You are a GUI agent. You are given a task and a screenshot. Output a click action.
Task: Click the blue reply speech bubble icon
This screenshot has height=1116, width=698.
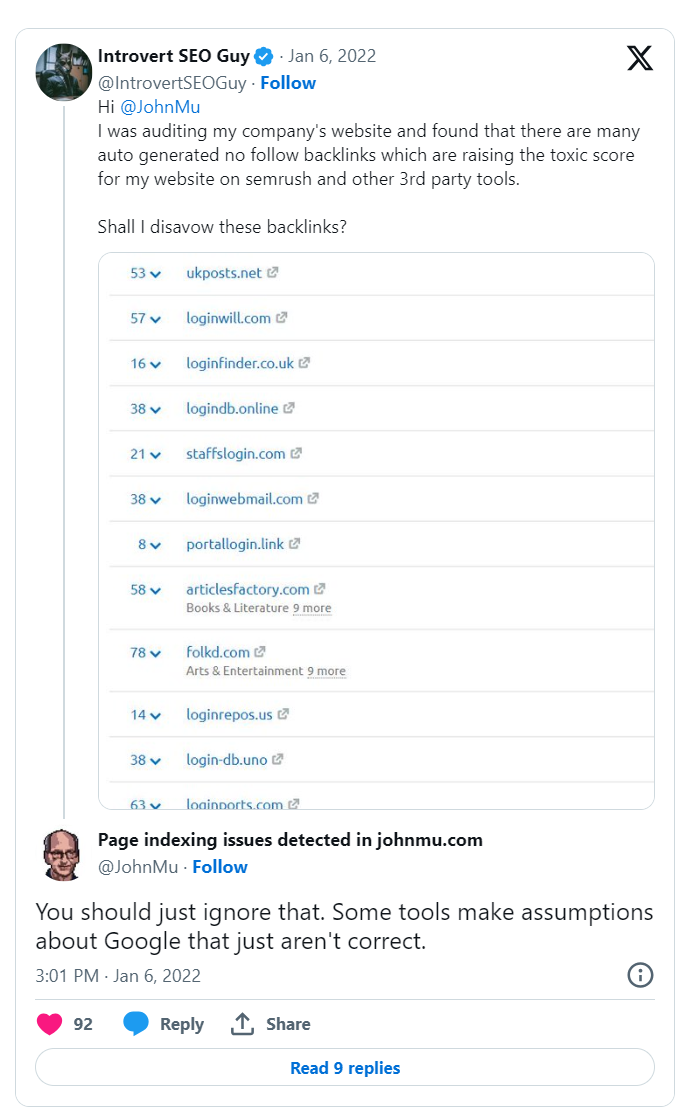point(135,1023)
